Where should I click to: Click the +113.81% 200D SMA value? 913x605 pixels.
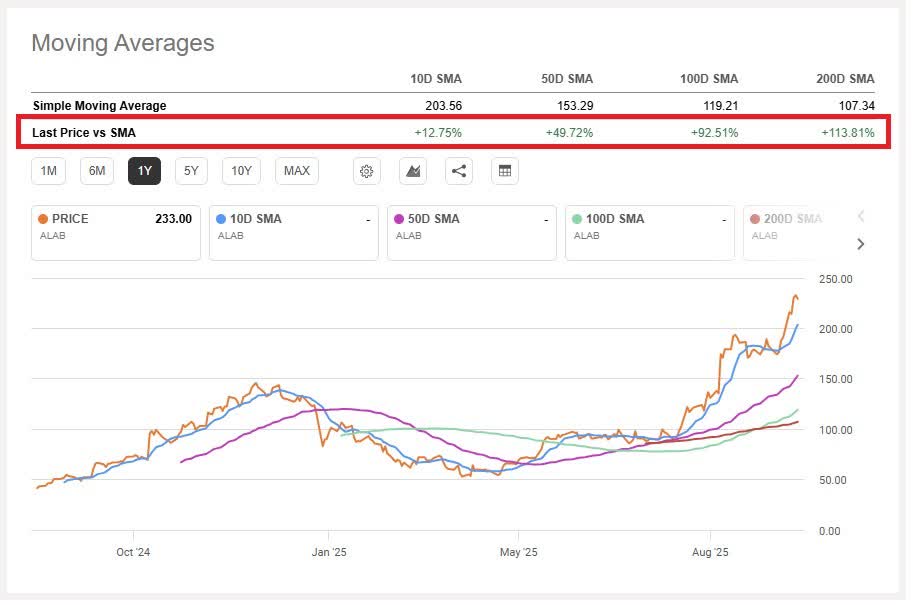pyautogui.click(x=844, y=131)
